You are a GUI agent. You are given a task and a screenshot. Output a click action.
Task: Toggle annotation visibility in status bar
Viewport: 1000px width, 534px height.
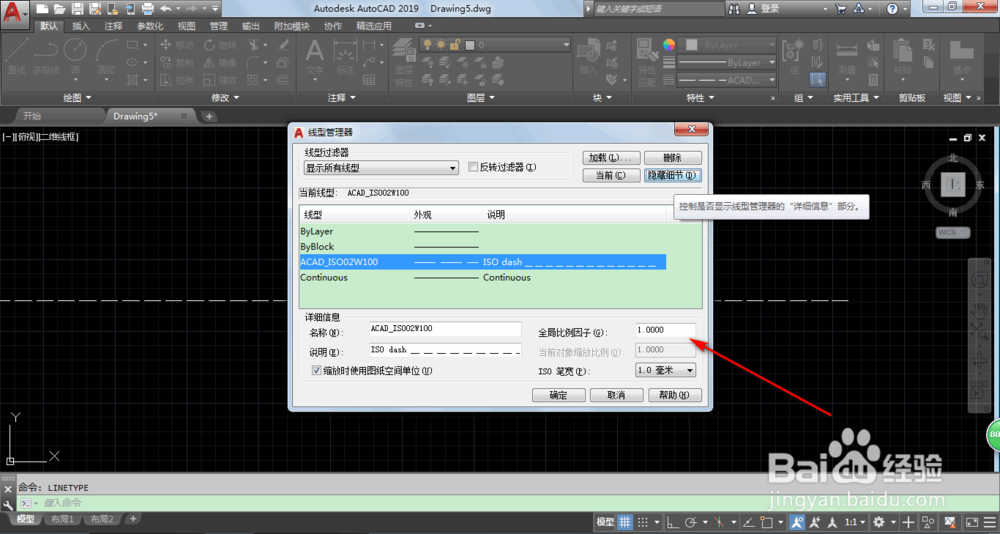797,522
